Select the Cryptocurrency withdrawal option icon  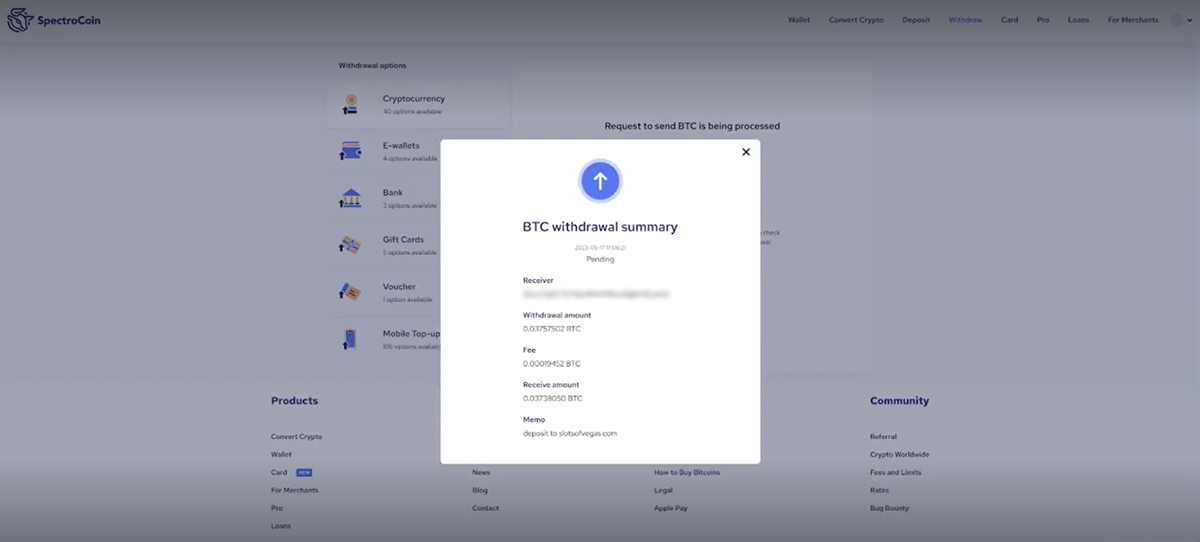coord(351,104)
